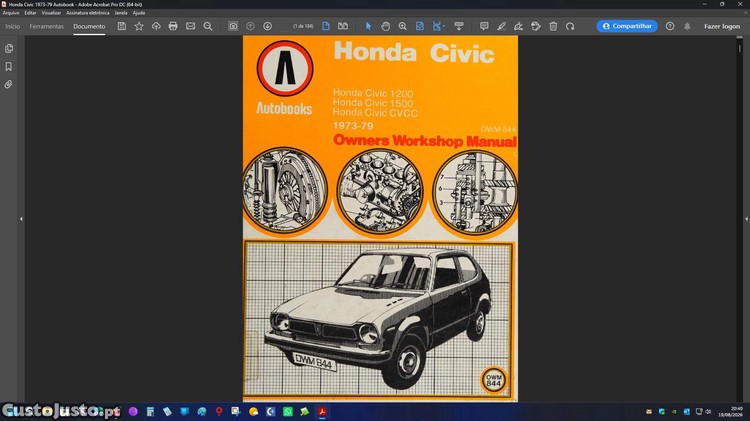The width and height of the screenshot is (750, 421).
Task: Click the Compartilhar share button
Action: coord(627,26)
